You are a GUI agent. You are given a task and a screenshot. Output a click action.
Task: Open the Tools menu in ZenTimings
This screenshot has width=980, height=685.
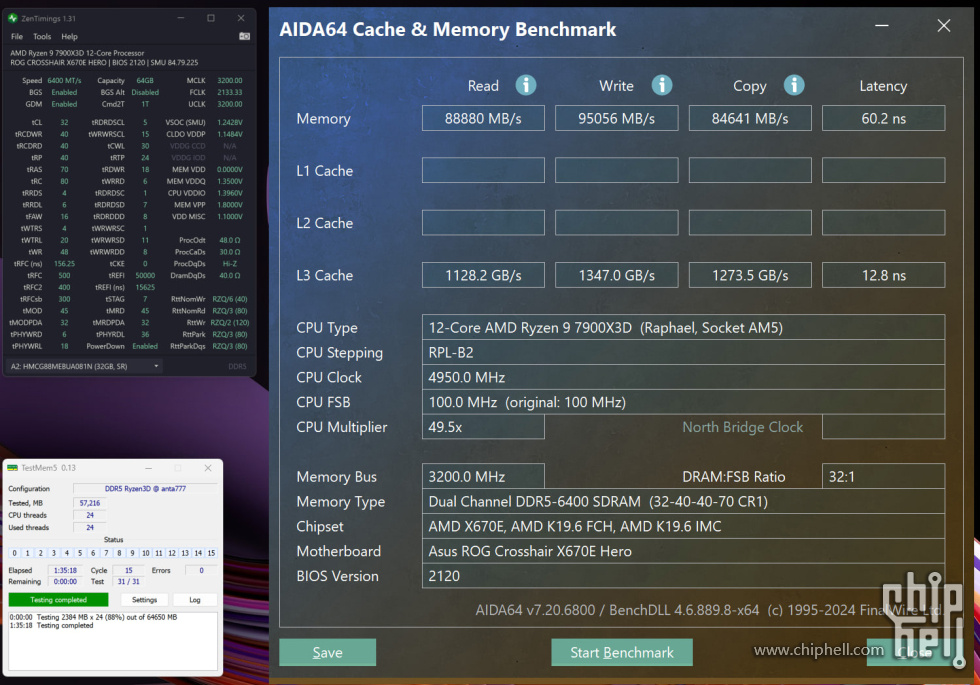pyautogui.click(x=42, y=36)
